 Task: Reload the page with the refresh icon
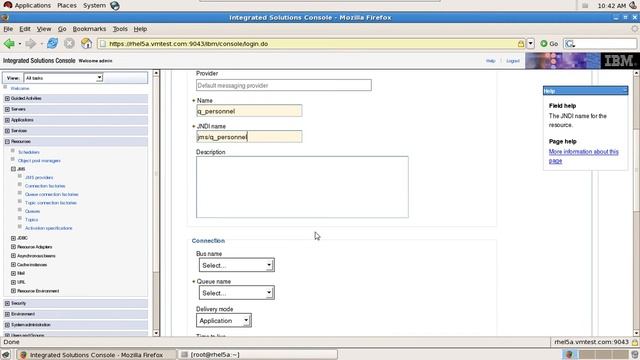(52, 43)
